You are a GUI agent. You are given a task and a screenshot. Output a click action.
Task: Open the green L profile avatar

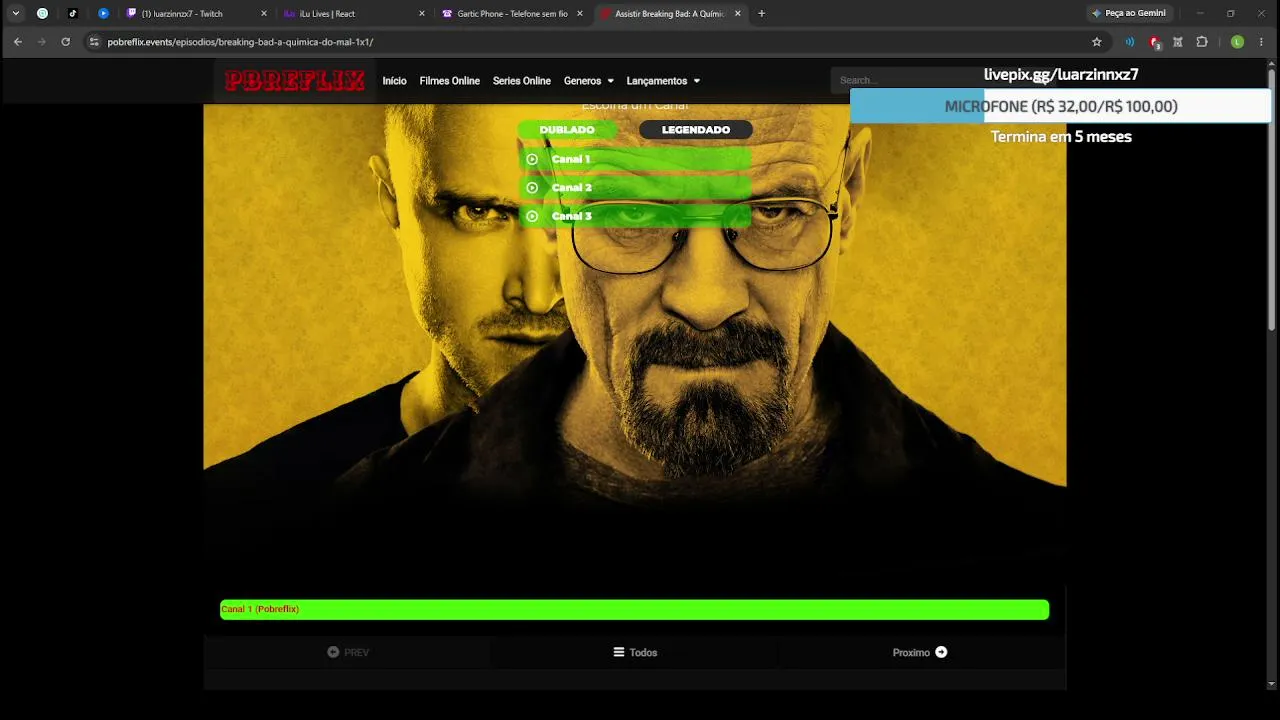[1237, 42]
